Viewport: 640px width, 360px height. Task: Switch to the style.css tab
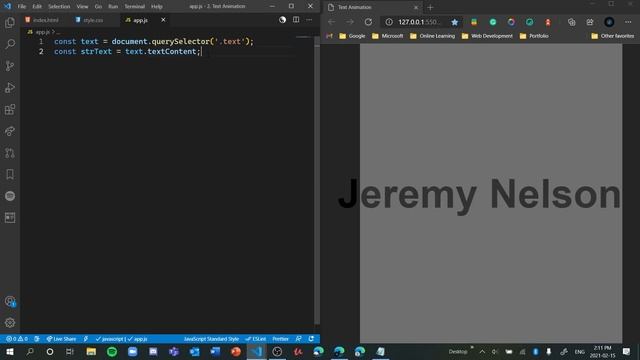click(x=89, y=20)
